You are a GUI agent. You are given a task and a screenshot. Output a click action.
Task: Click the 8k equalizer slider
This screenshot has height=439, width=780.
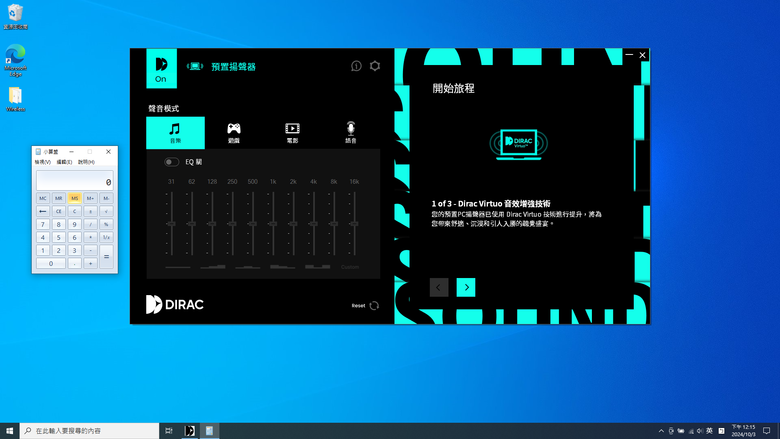tap(334, 224)
